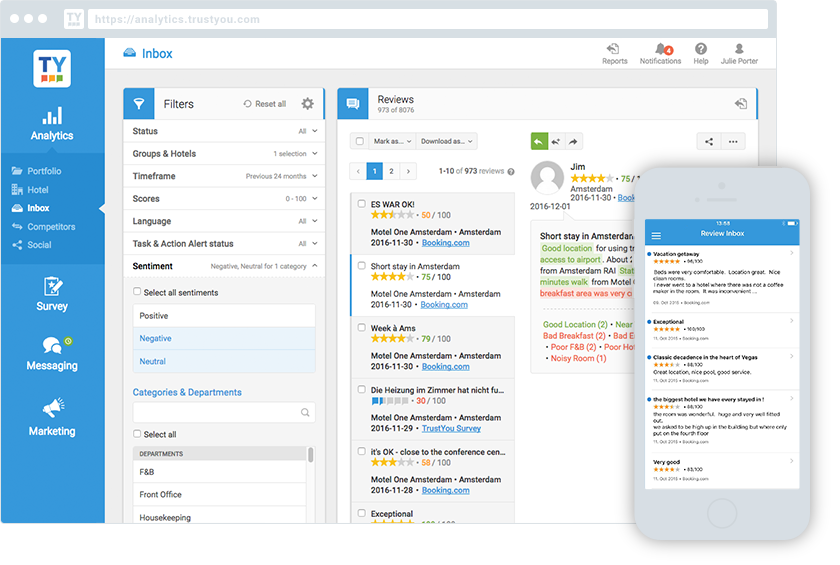The image size is (840, 565).
Task: Click the share icon in review detail
Action: (x=709, y=142)
